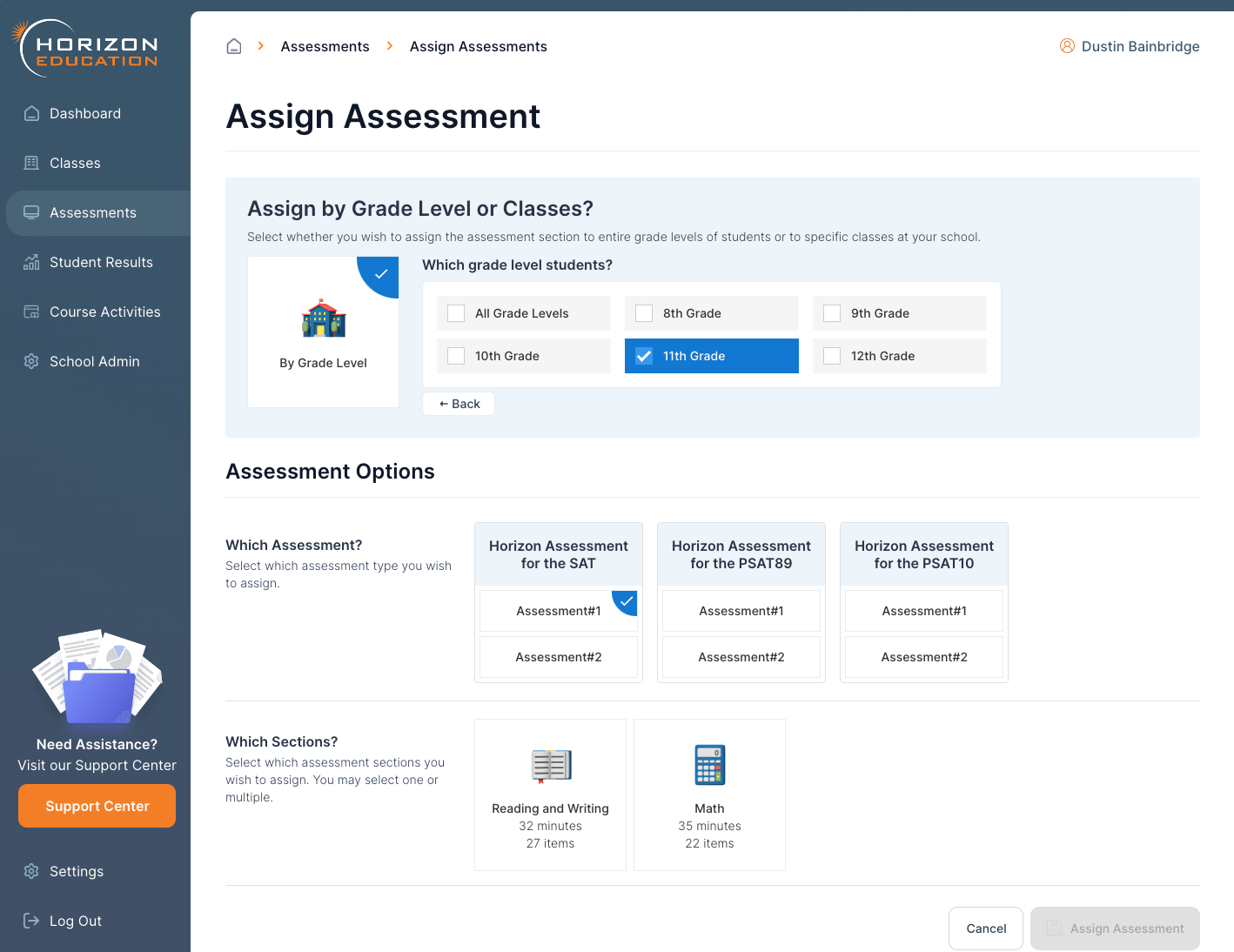Select the Classes sidebar icon
1234x952 pixels.
pos(31,163)
